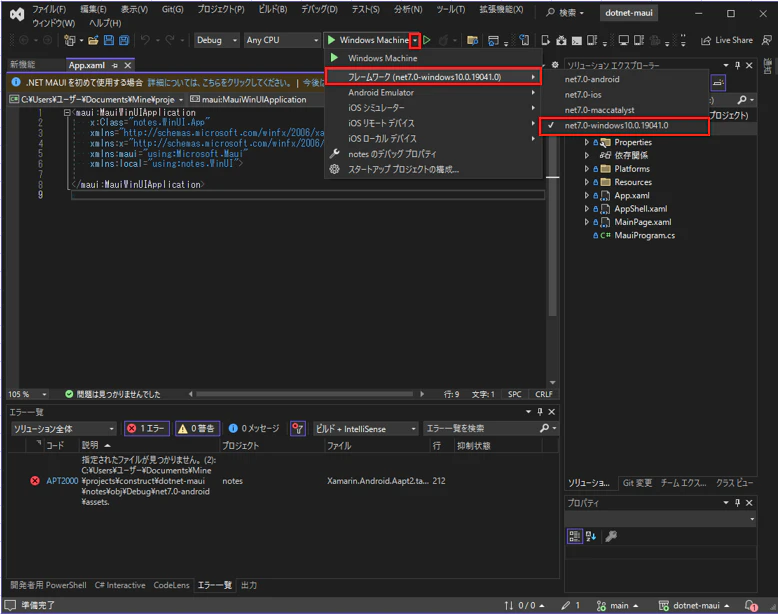The height and width of the screenshot is (614, 778).
Task: Click the New Project icon in toolbar
Action: [70, 40]
